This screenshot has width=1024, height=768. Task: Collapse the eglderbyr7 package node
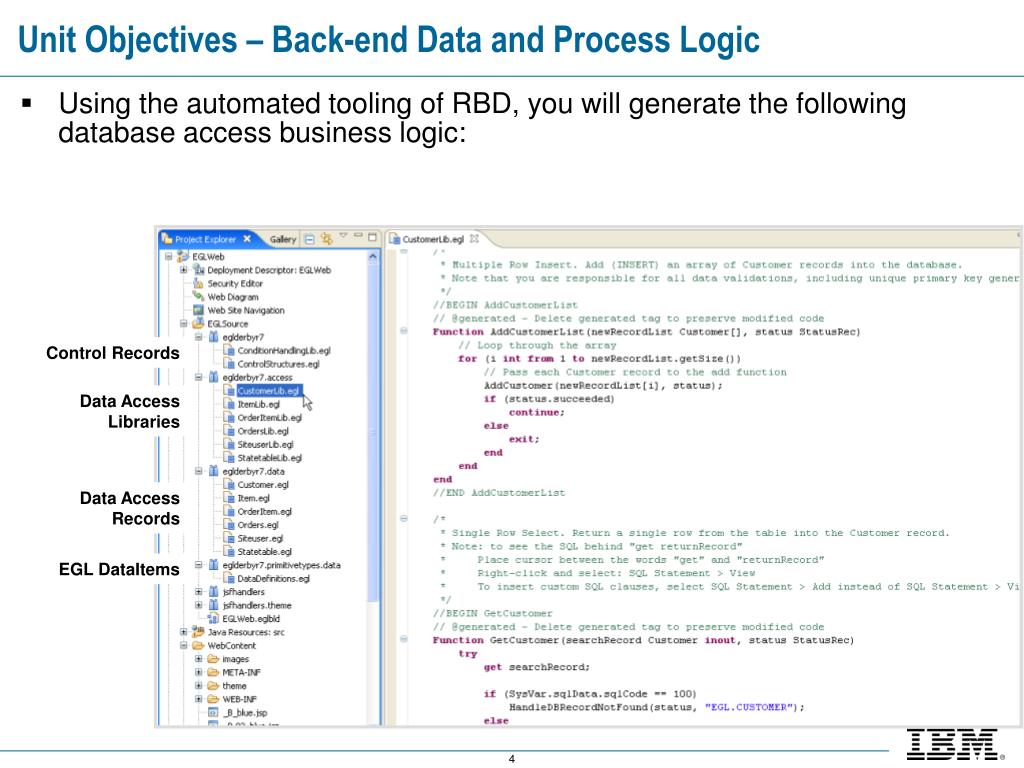(199, 337)
